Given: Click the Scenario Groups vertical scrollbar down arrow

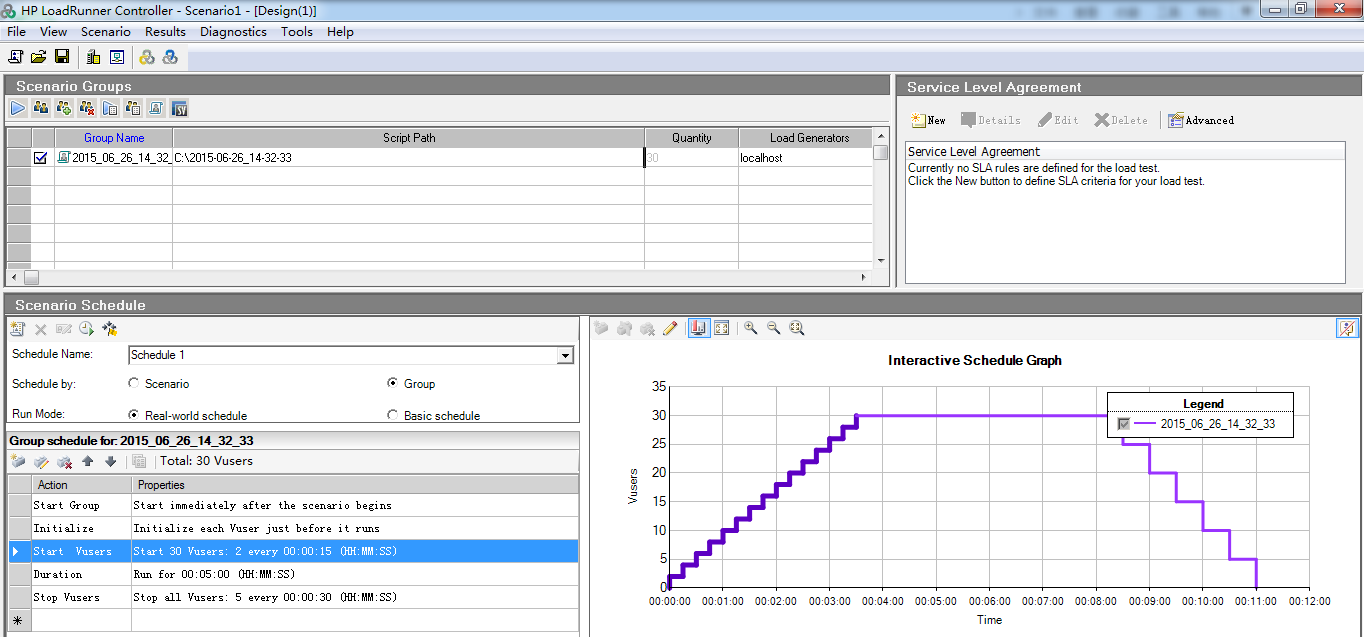Looking at the screenshot, I should [x=881, y=260].
